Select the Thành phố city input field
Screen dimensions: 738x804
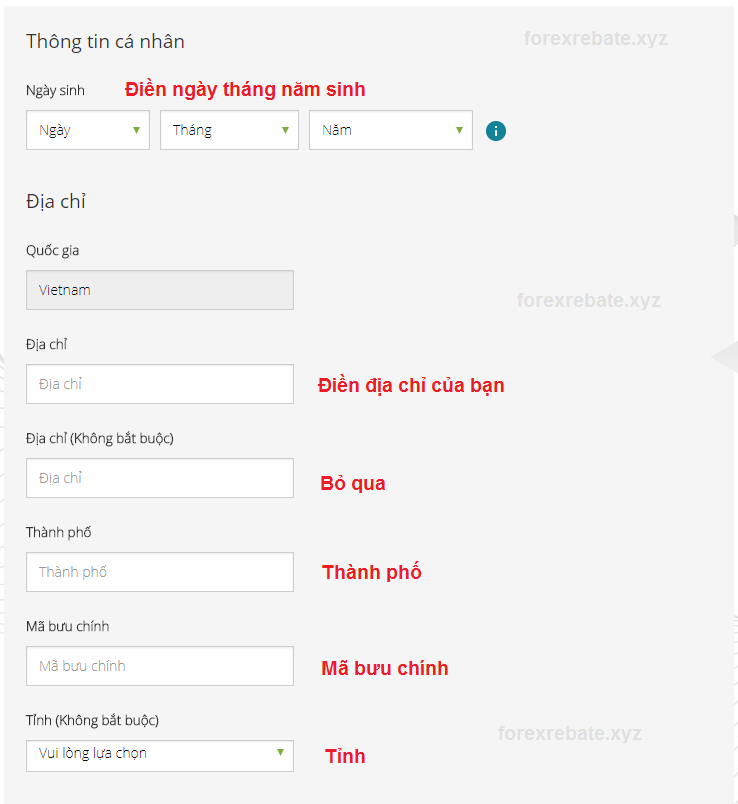tap(160, 572)
